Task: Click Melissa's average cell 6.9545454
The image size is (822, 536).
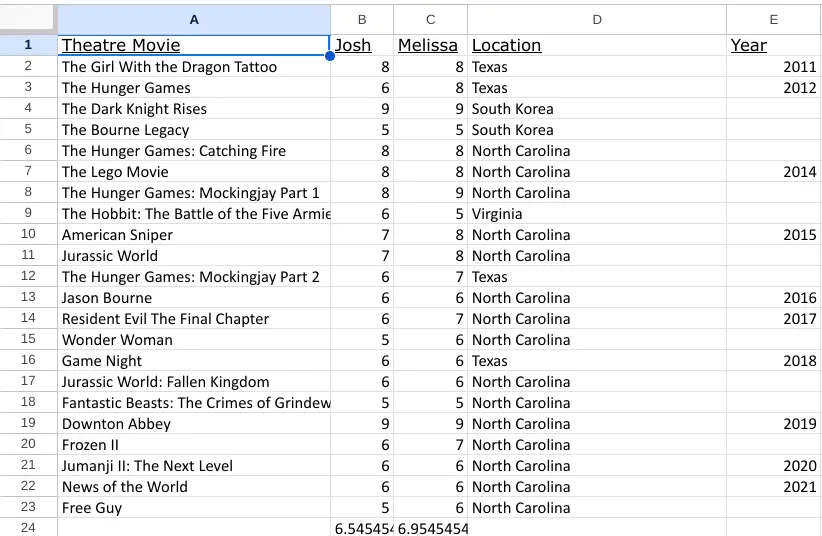Action: click(430, 527)
